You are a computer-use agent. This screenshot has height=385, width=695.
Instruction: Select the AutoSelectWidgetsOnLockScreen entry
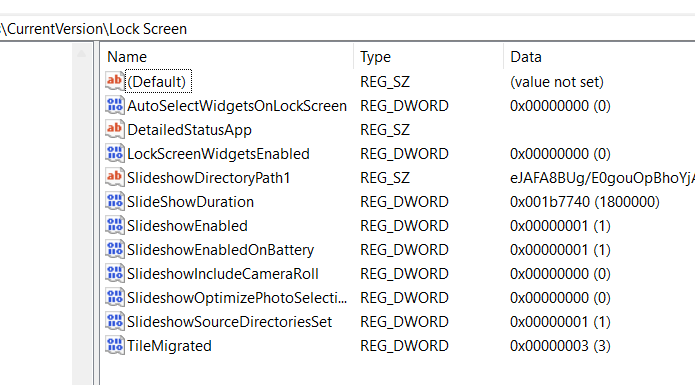click(x=237, y=106)
